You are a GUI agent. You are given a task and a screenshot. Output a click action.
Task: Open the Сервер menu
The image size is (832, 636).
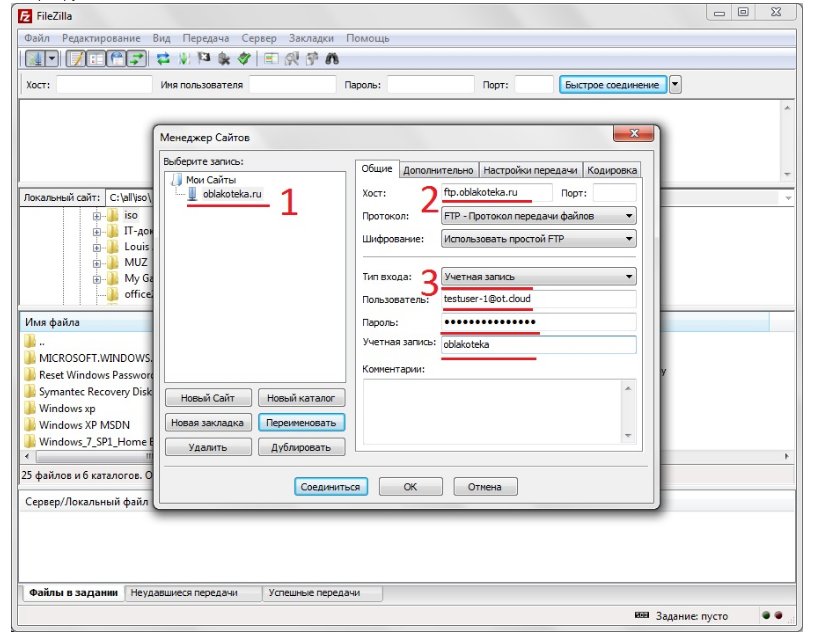tap(260, 38)
